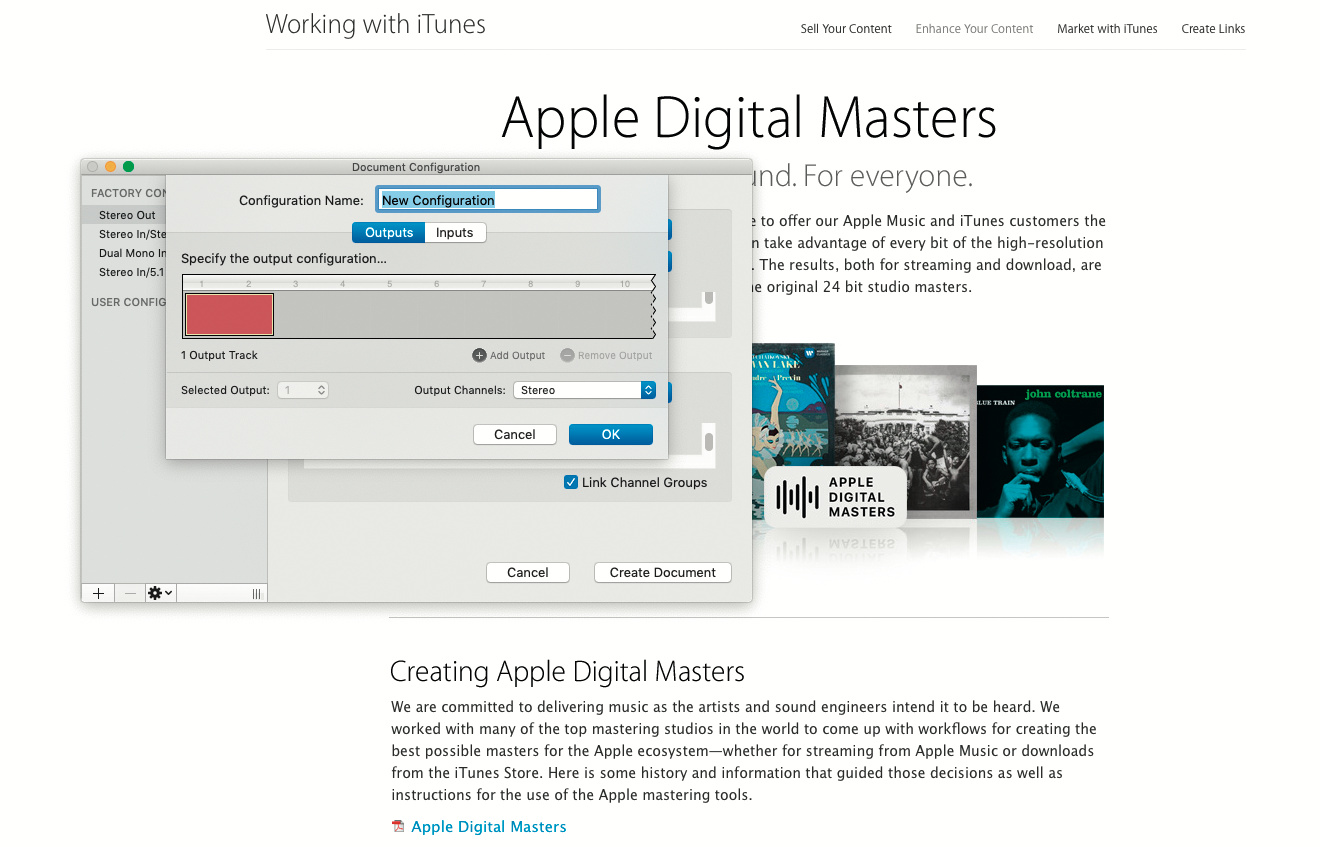This screenshot has height=847, width=1320.
Task: Click the "Creating Apple Digital Masters" heading
Action: (x=567, y=671)
